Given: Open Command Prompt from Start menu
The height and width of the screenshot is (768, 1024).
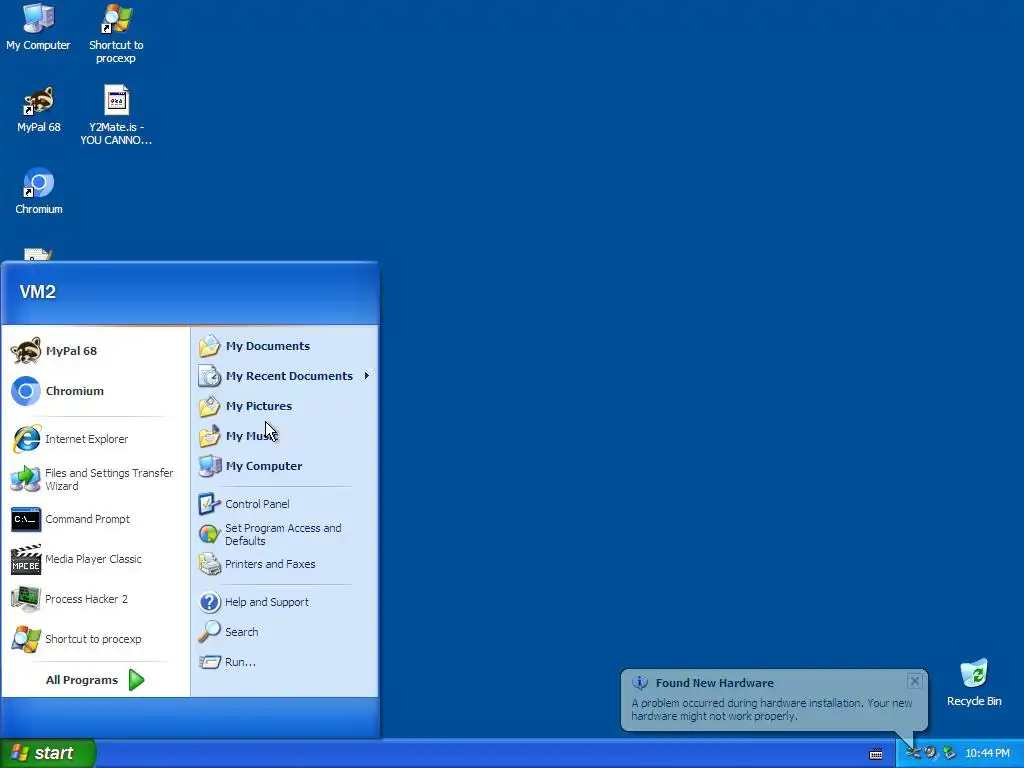Looking at the screenshot, I should [95, 519].
